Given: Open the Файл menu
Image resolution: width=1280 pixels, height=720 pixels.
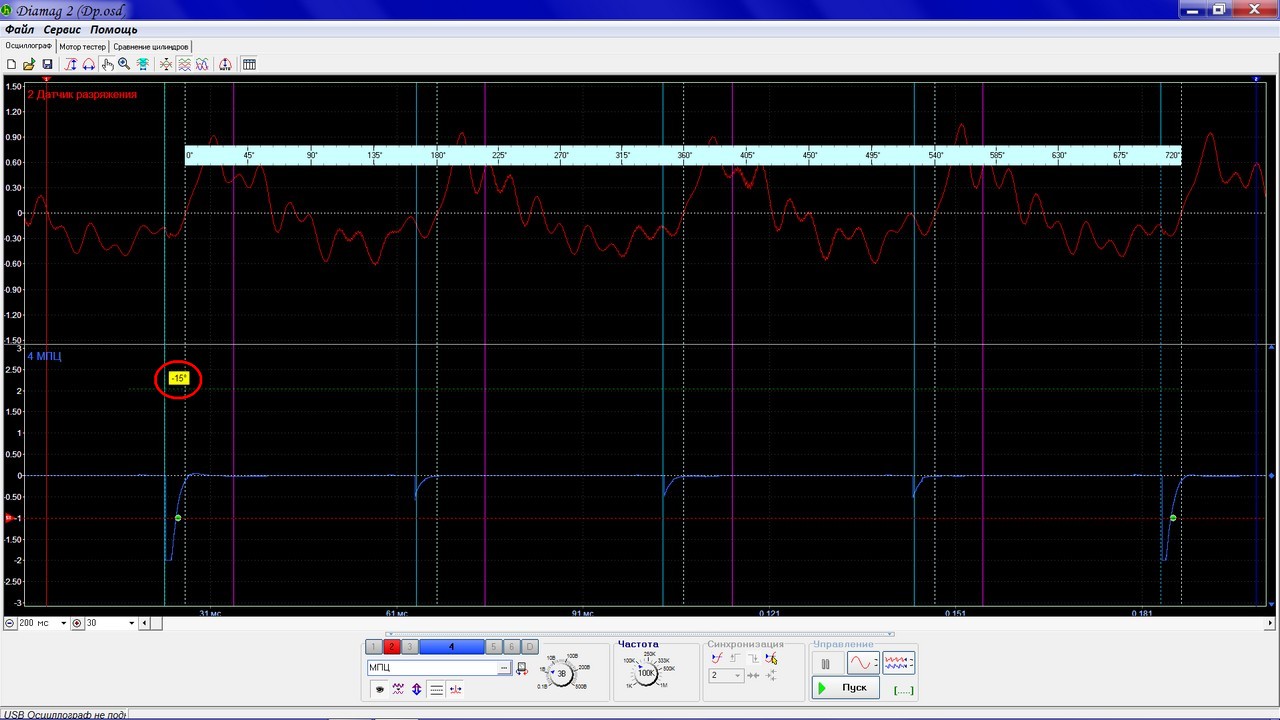Looking at the screenshot, I should point(19,30).
